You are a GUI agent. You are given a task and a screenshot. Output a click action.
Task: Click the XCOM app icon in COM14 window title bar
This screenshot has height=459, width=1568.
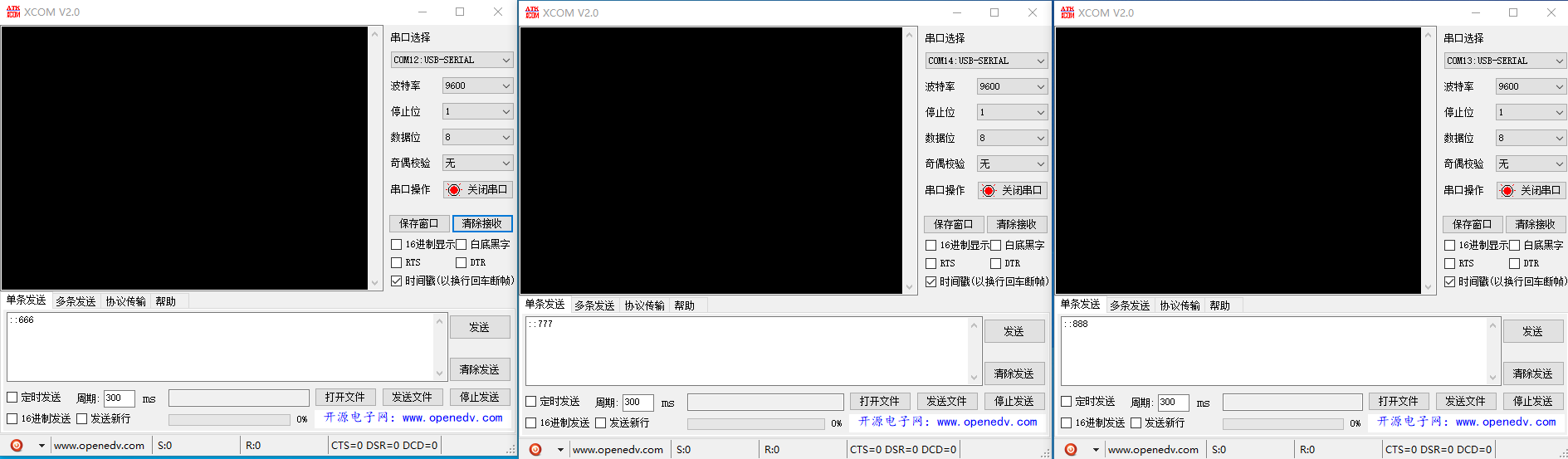tap(532, 12)
